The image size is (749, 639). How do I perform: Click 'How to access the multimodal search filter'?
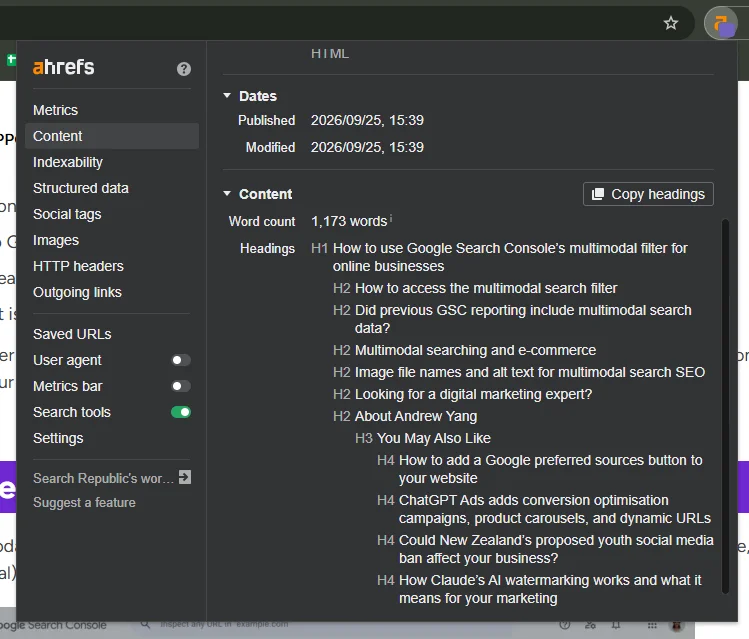[486, 288]
